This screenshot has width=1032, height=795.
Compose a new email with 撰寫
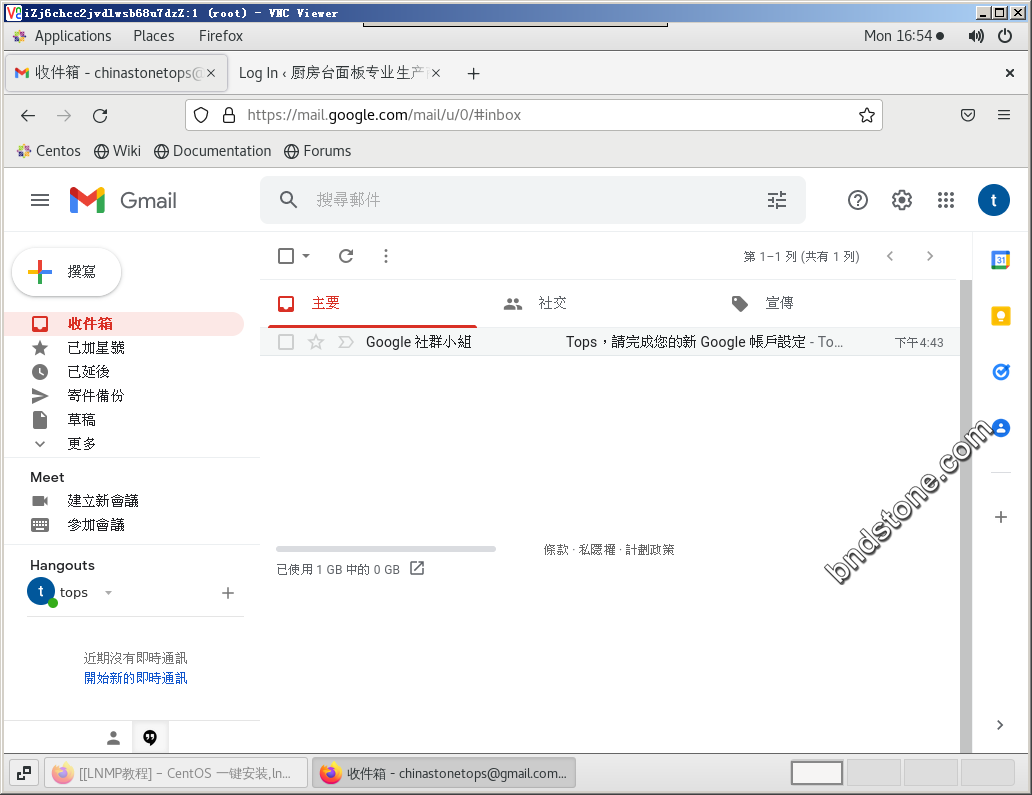pyautogui.click(x=66, y=272)
